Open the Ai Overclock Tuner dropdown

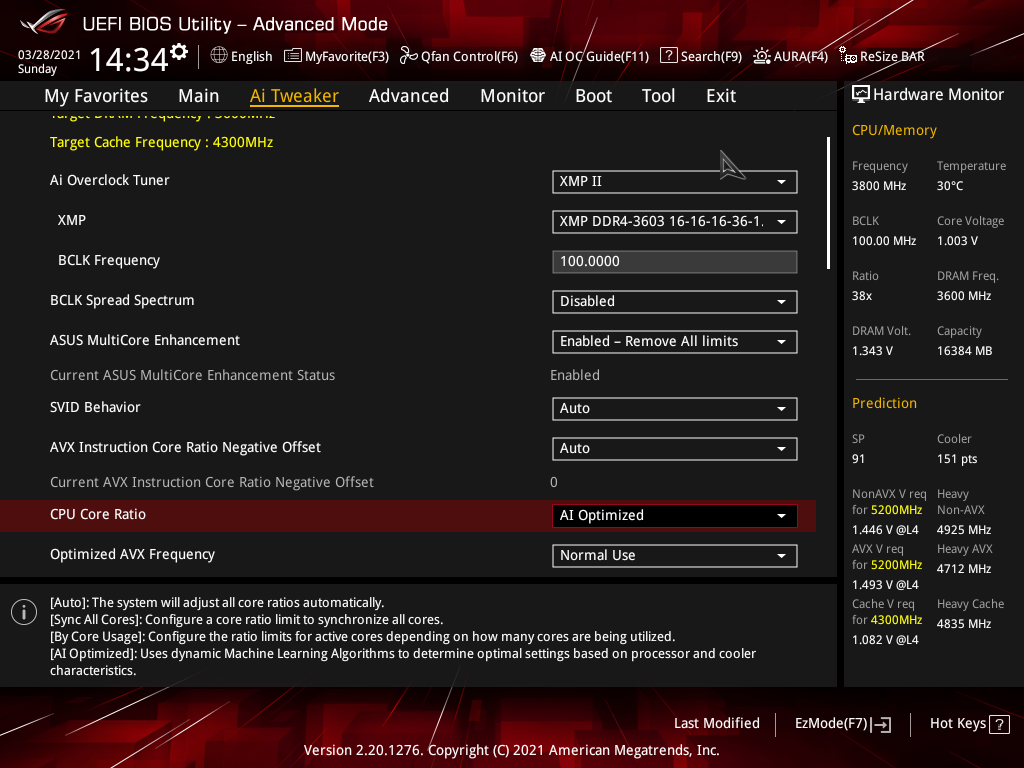[675, 182]
